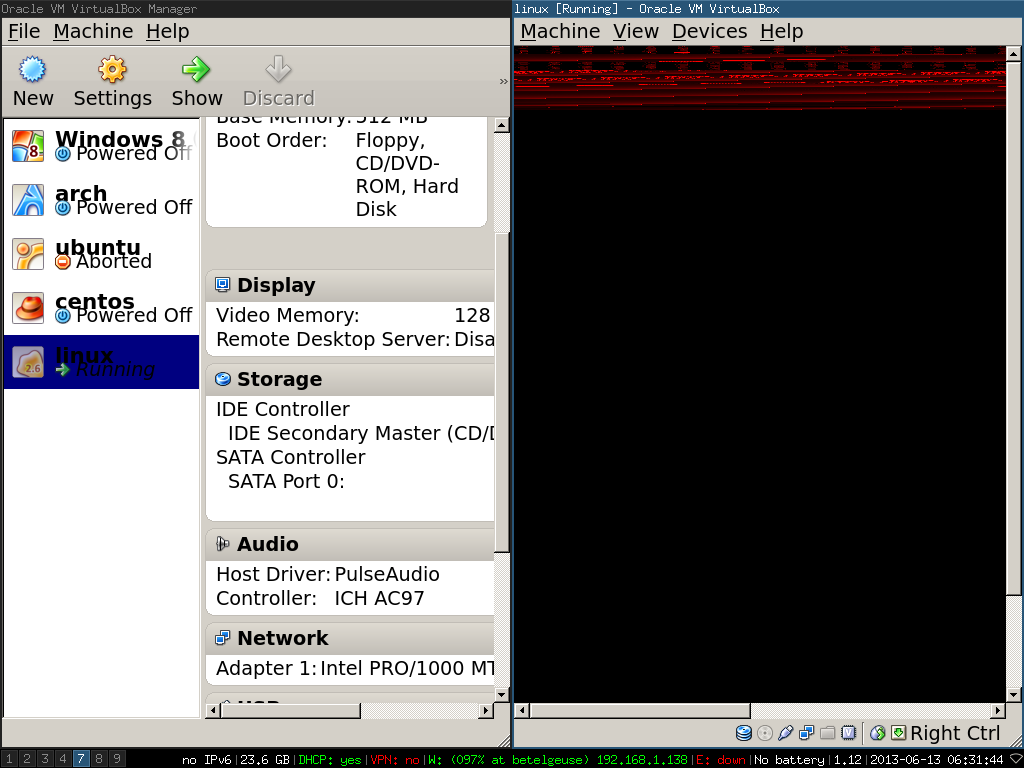Click the Audio section speaker icon
The image size is (1024, 768).
223,543
